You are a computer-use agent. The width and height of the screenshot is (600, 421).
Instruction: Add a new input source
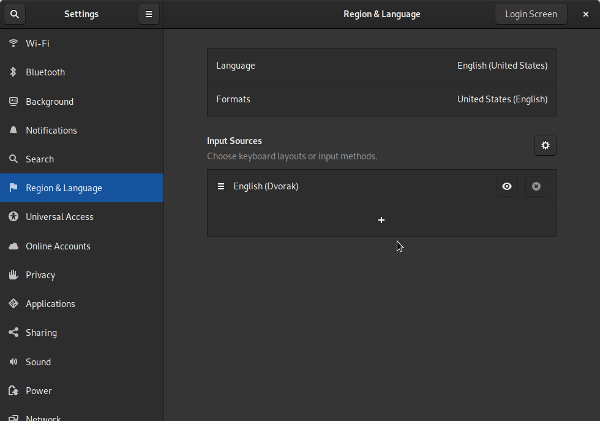pyautogui.click(x=381, y=220)
